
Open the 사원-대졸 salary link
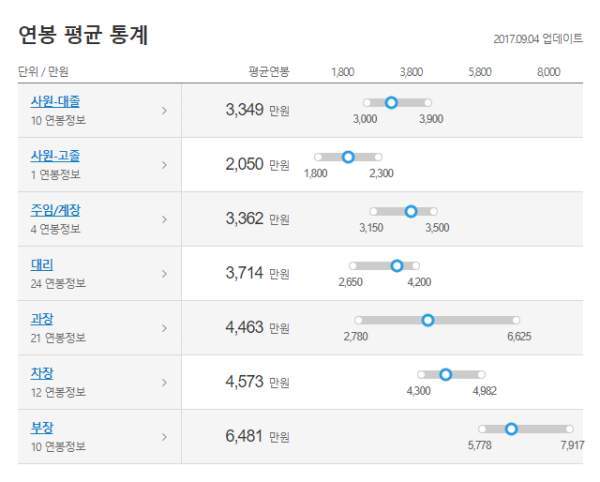tap(55, 102)
